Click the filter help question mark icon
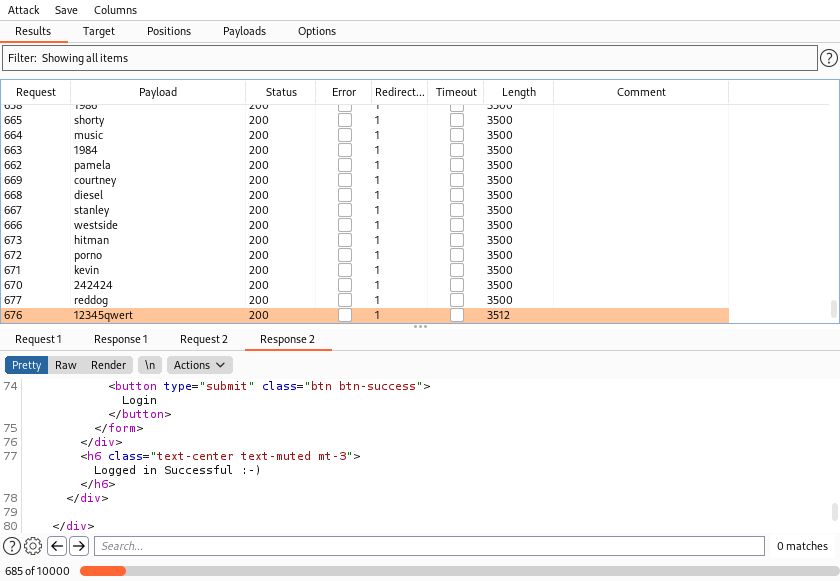Viewport: 840px width, 581px height. (828, 58)
